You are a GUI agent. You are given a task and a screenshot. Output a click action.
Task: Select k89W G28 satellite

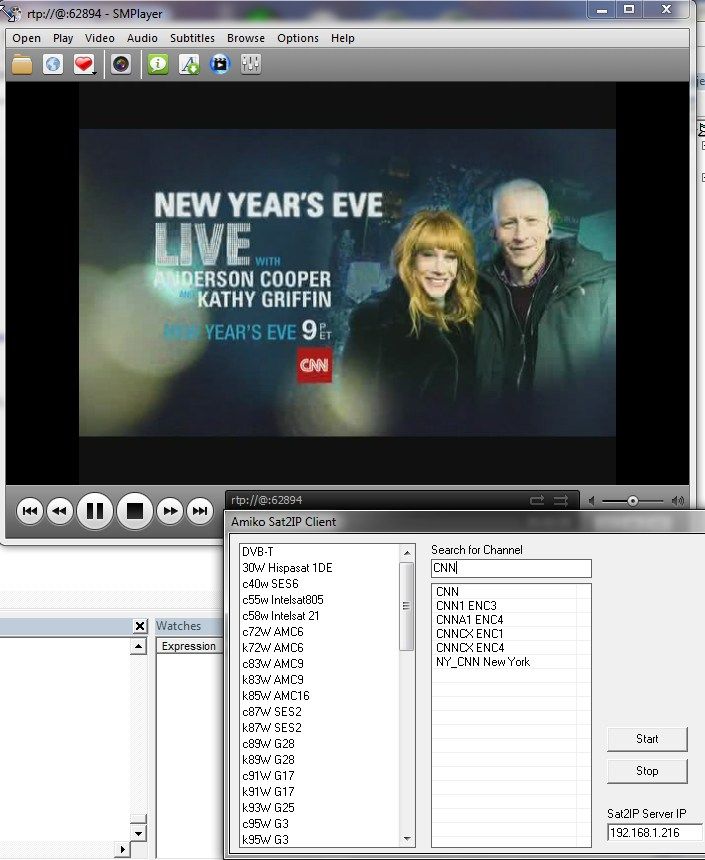(321, 760)
